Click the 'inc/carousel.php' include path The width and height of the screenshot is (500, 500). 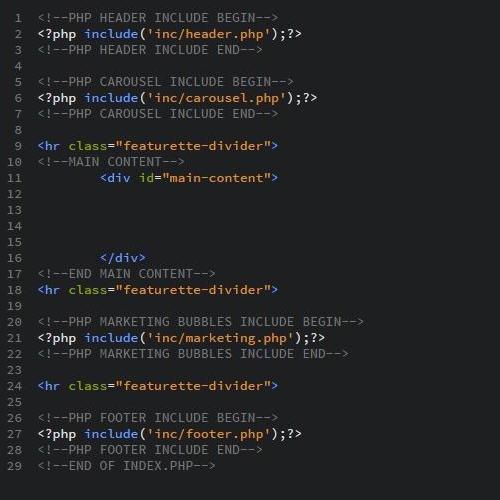pos(217,98)
